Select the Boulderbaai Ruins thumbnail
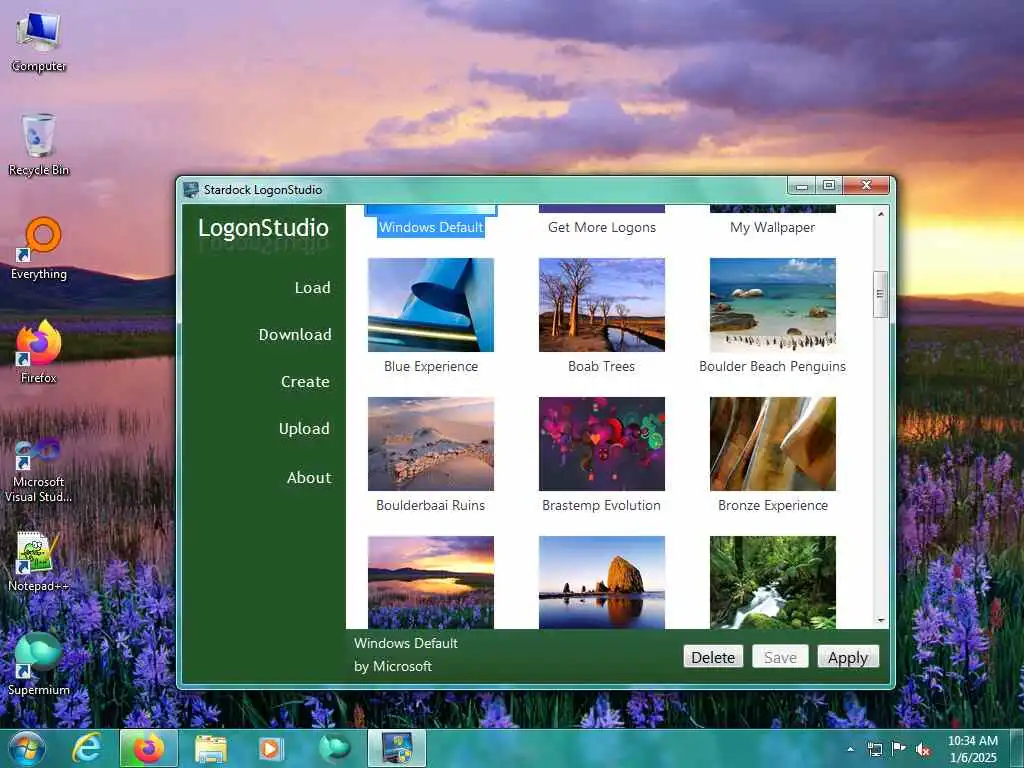1024x768 pixels. 431,444
